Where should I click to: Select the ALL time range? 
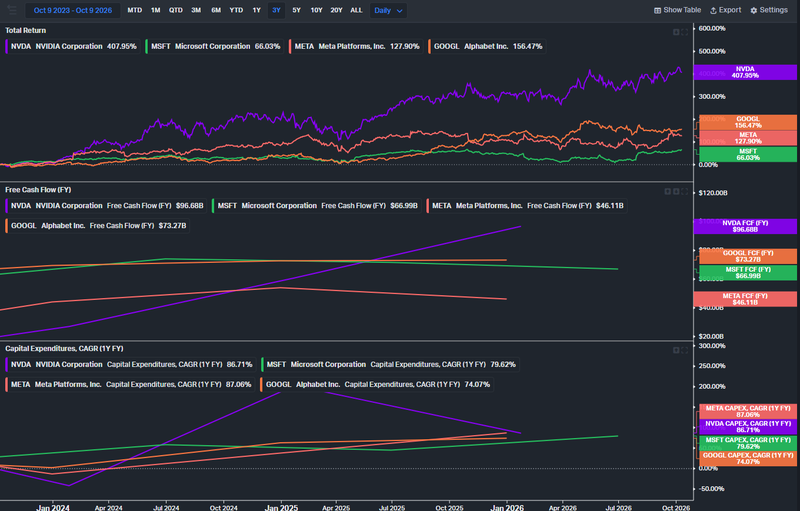coord(356,10)
